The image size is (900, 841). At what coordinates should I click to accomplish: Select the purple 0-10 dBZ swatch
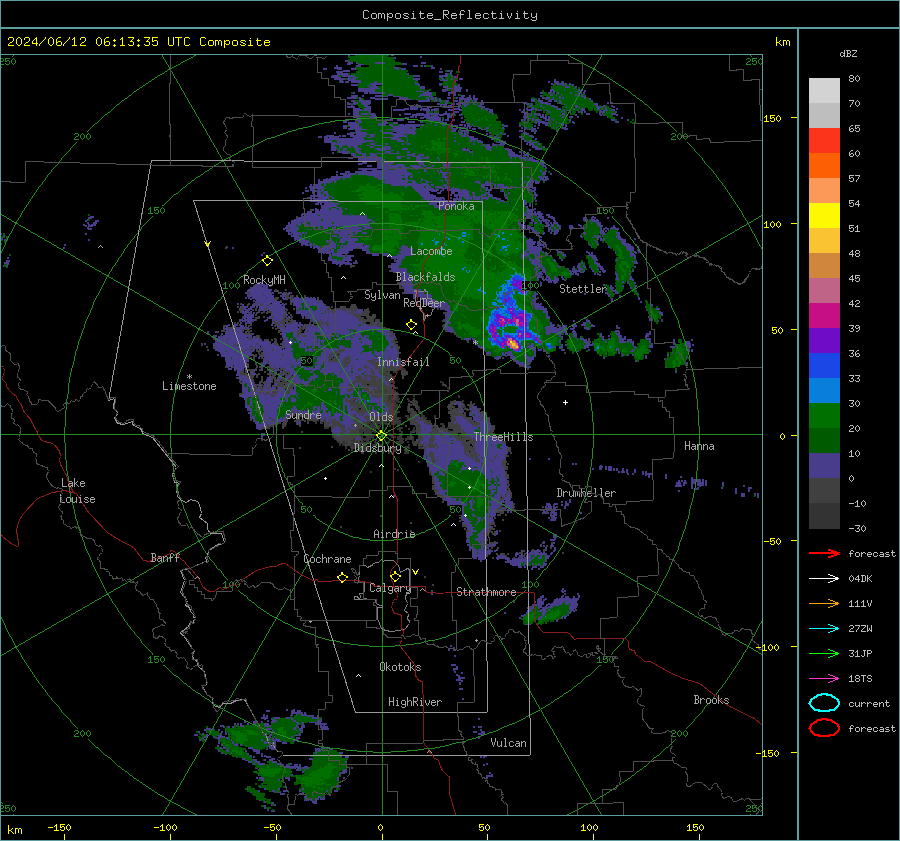coord(824,466)
